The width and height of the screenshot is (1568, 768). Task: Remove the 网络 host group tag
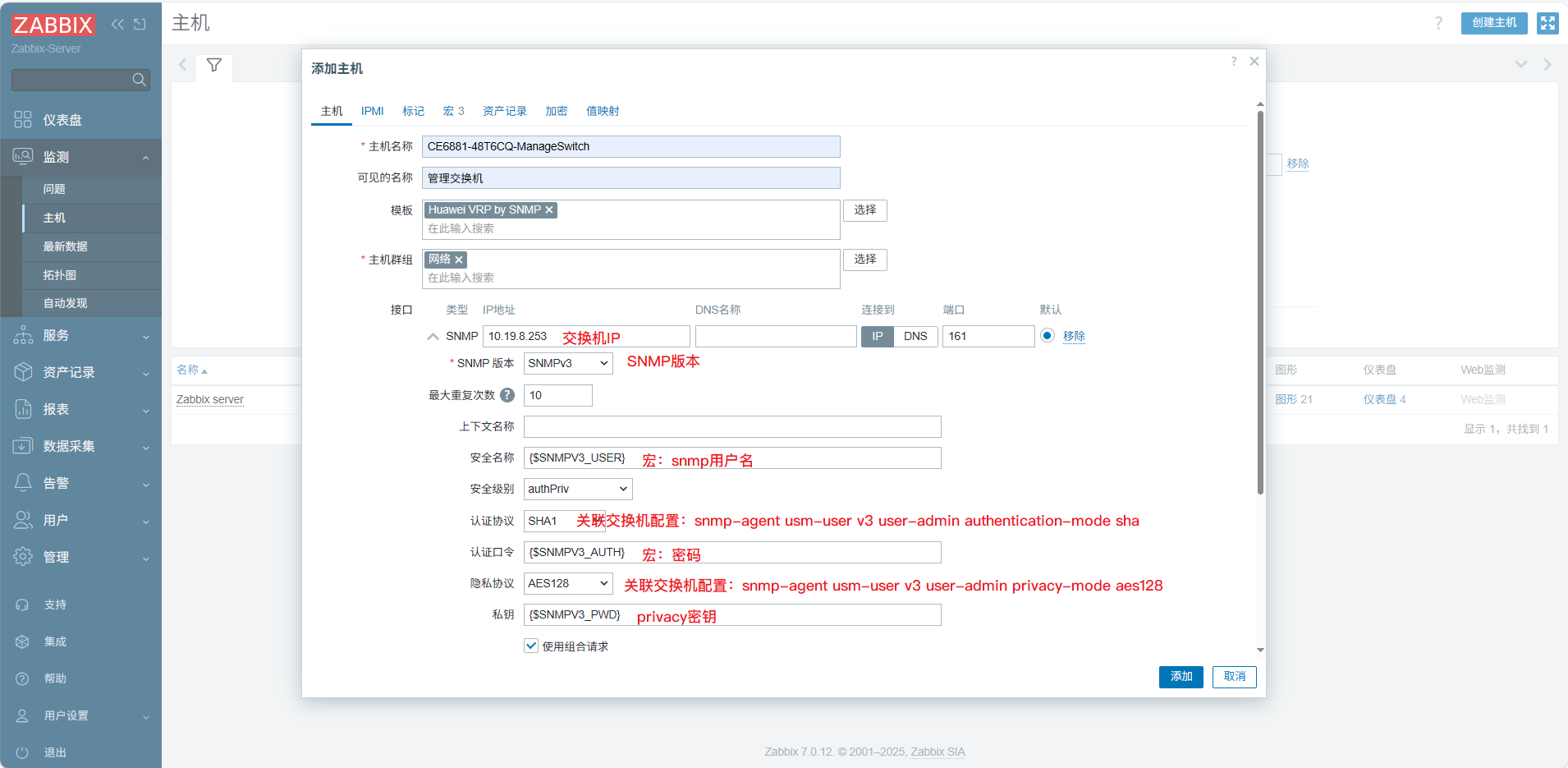pyautogui.click(x=459, y=260)
